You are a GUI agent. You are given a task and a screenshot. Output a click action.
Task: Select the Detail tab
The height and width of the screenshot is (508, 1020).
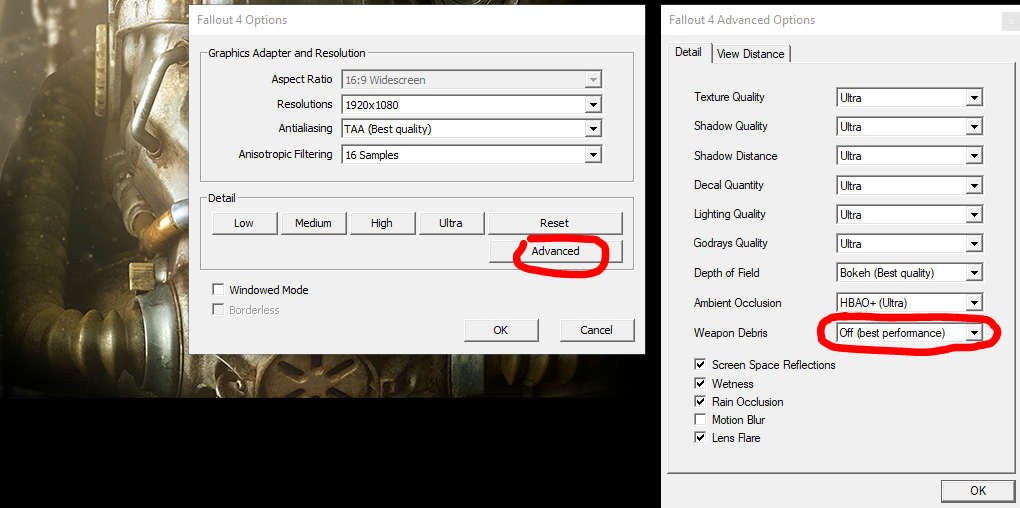click(x=688, y=52)
